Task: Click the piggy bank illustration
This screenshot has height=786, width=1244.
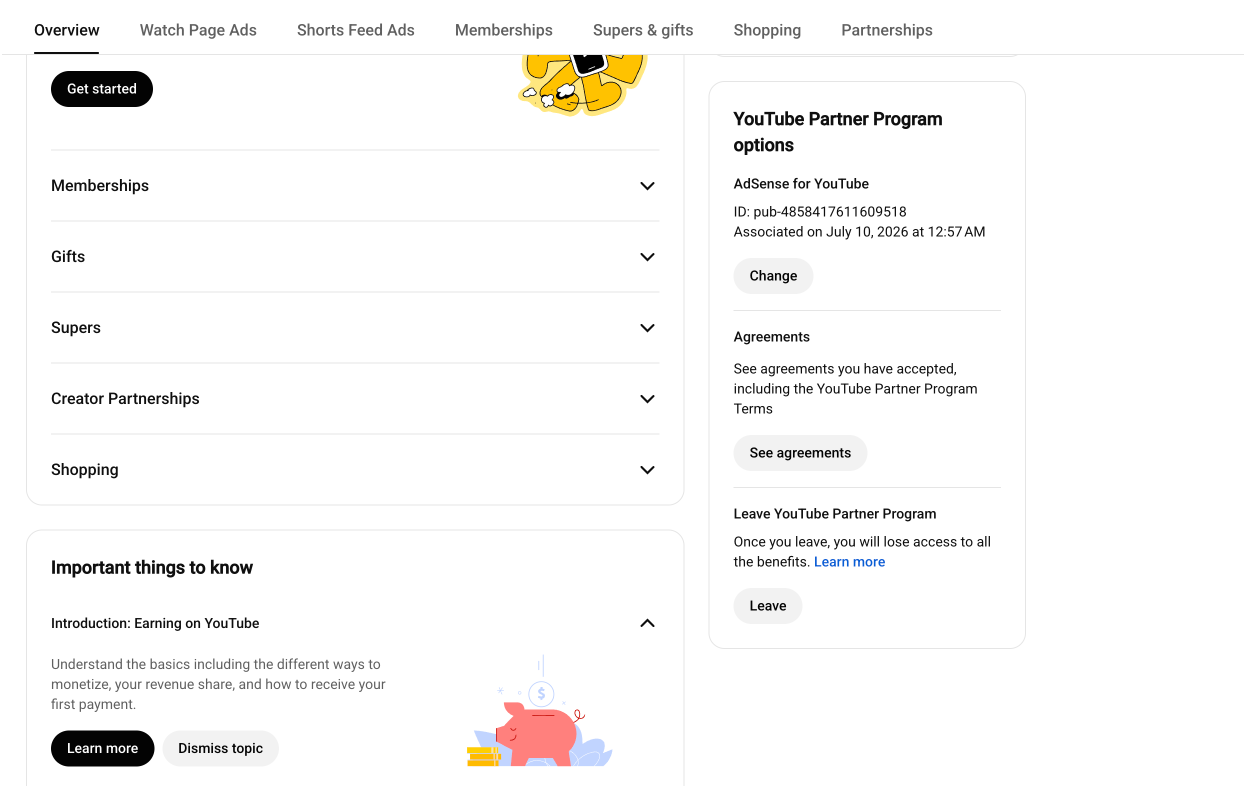Action: (x=540, y=711)
